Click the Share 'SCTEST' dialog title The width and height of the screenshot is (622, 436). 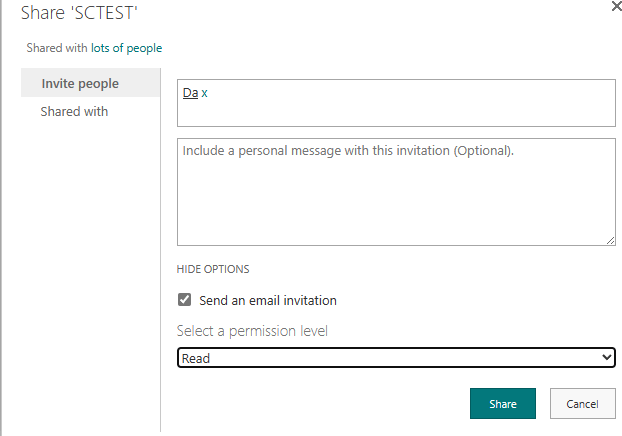click(79, 13)
